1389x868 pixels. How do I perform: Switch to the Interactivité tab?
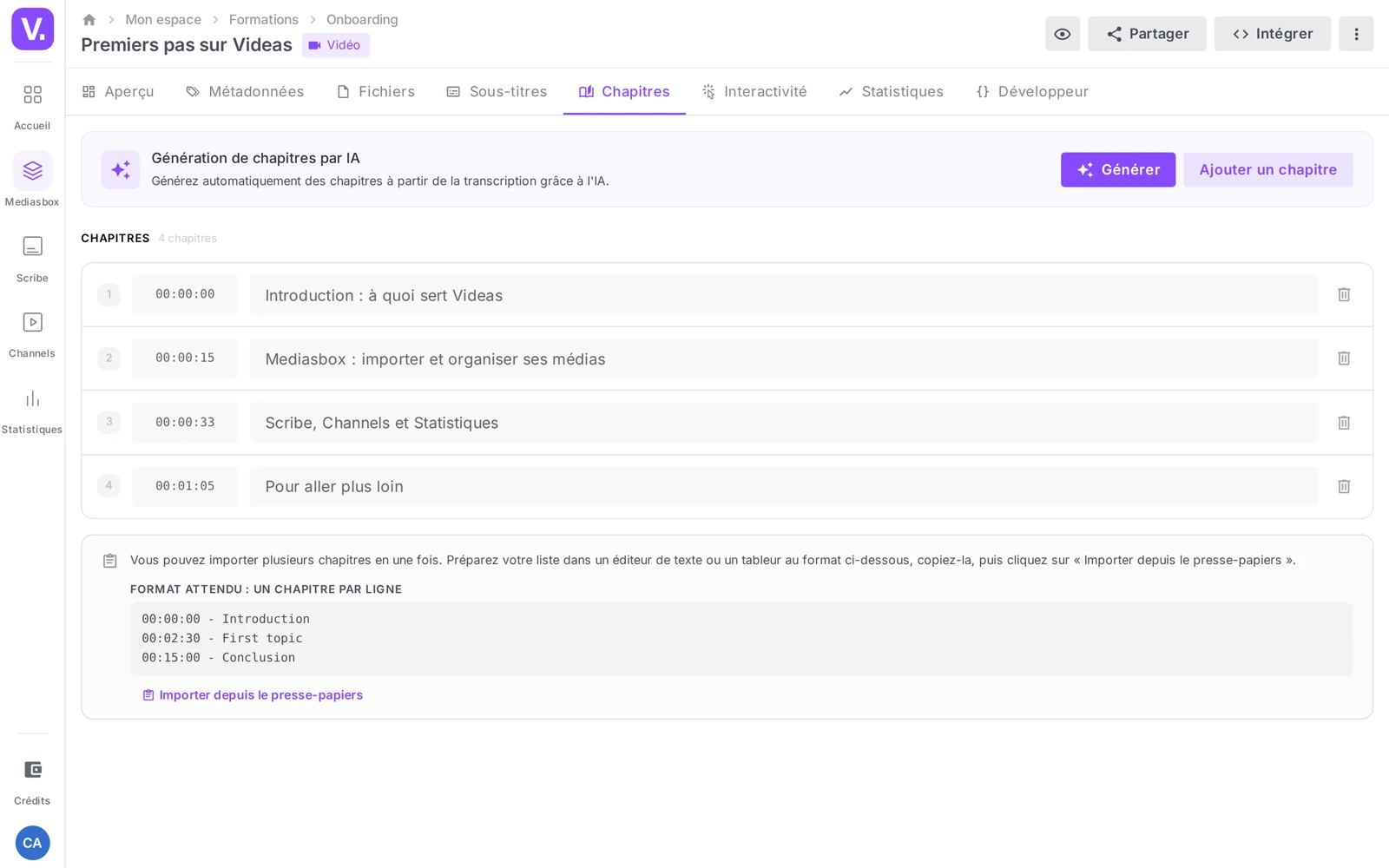[754, 91]
